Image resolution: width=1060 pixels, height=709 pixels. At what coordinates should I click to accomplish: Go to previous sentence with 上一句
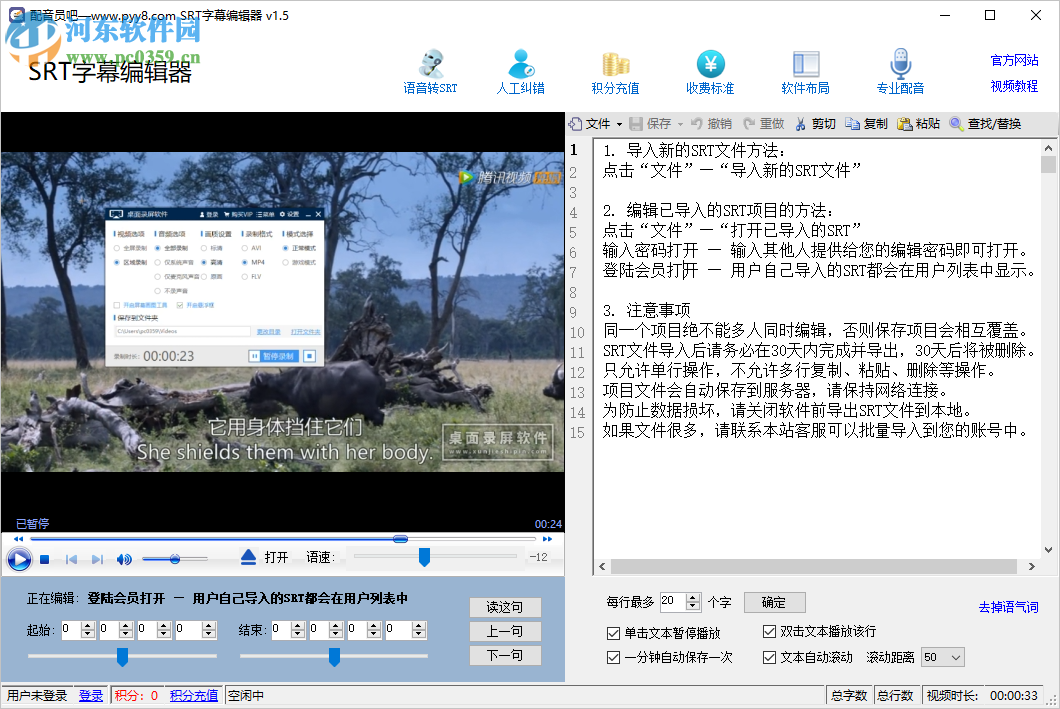coord(505,631)
